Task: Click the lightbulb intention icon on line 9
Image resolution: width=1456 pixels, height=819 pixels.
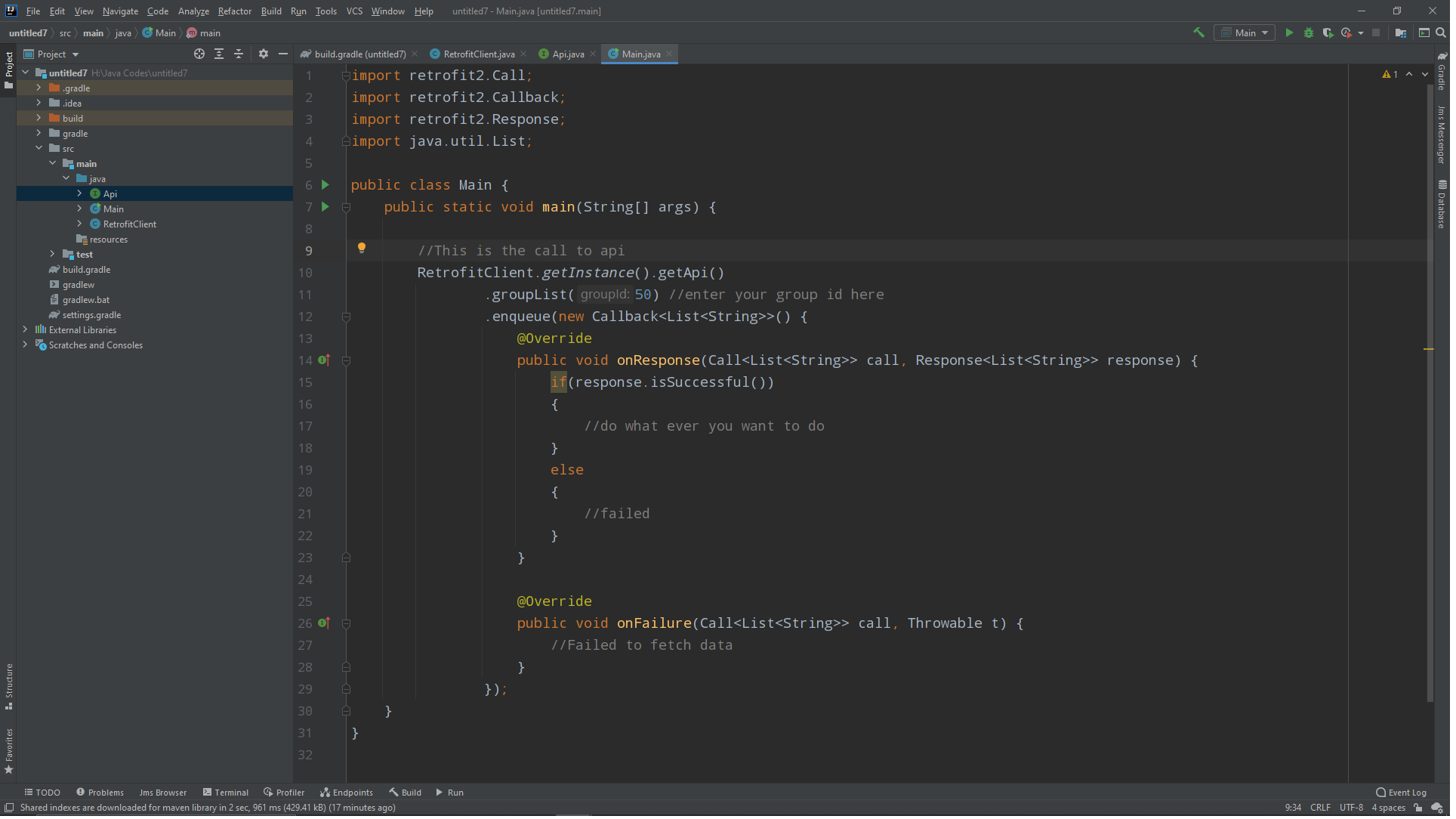Action: point(363,249)
